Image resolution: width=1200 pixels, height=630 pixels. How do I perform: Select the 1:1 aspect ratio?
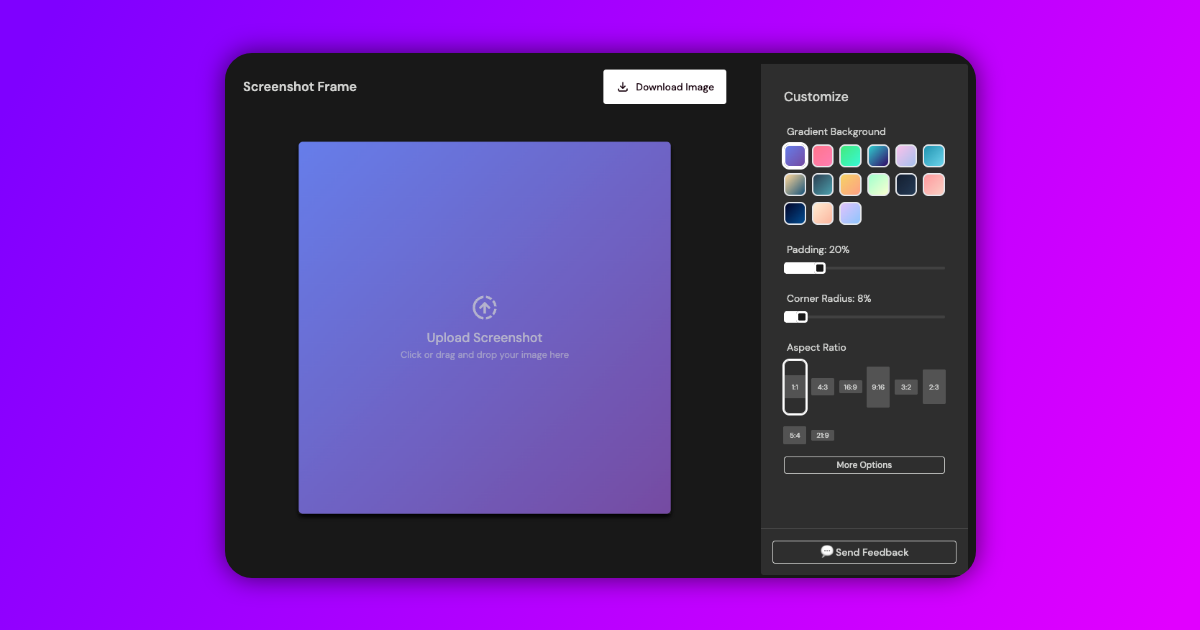click(x=795, y=387)
